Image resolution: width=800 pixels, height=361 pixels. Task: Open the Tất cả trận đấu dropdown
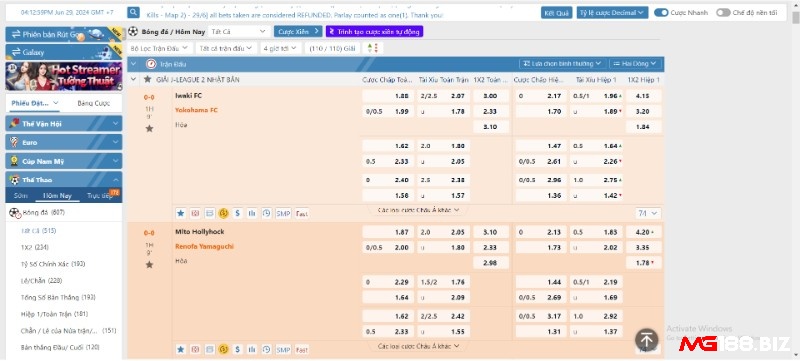[x=226, y=48]
